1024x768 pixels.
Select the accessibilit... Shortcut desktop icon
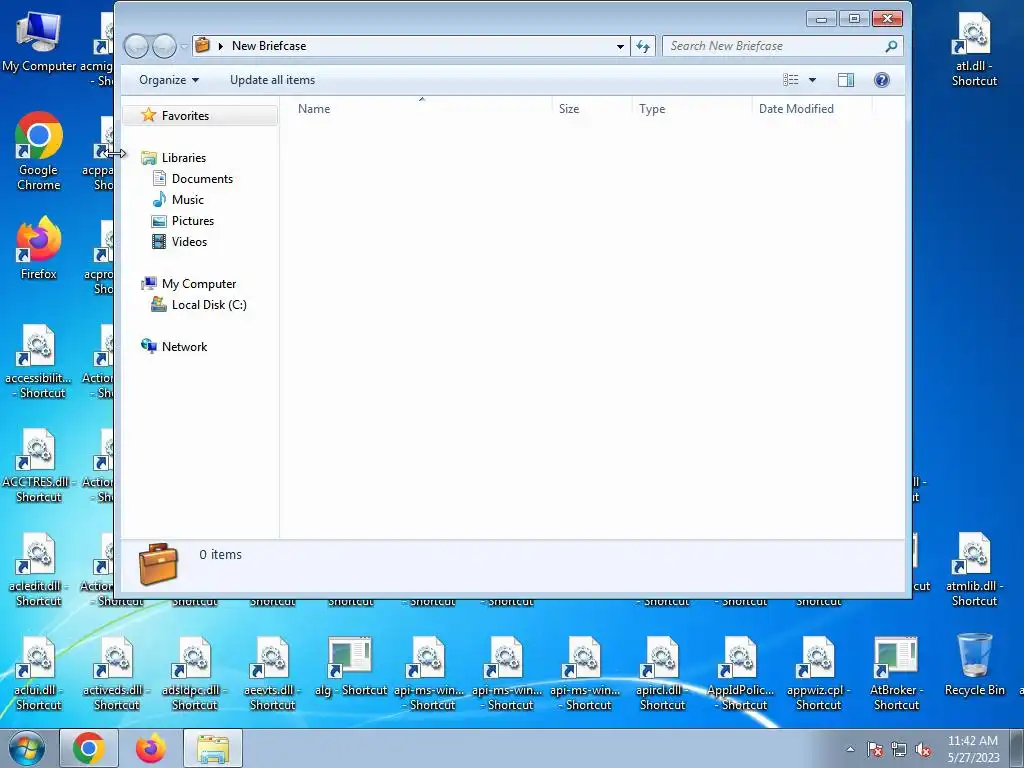pos(39,361)
